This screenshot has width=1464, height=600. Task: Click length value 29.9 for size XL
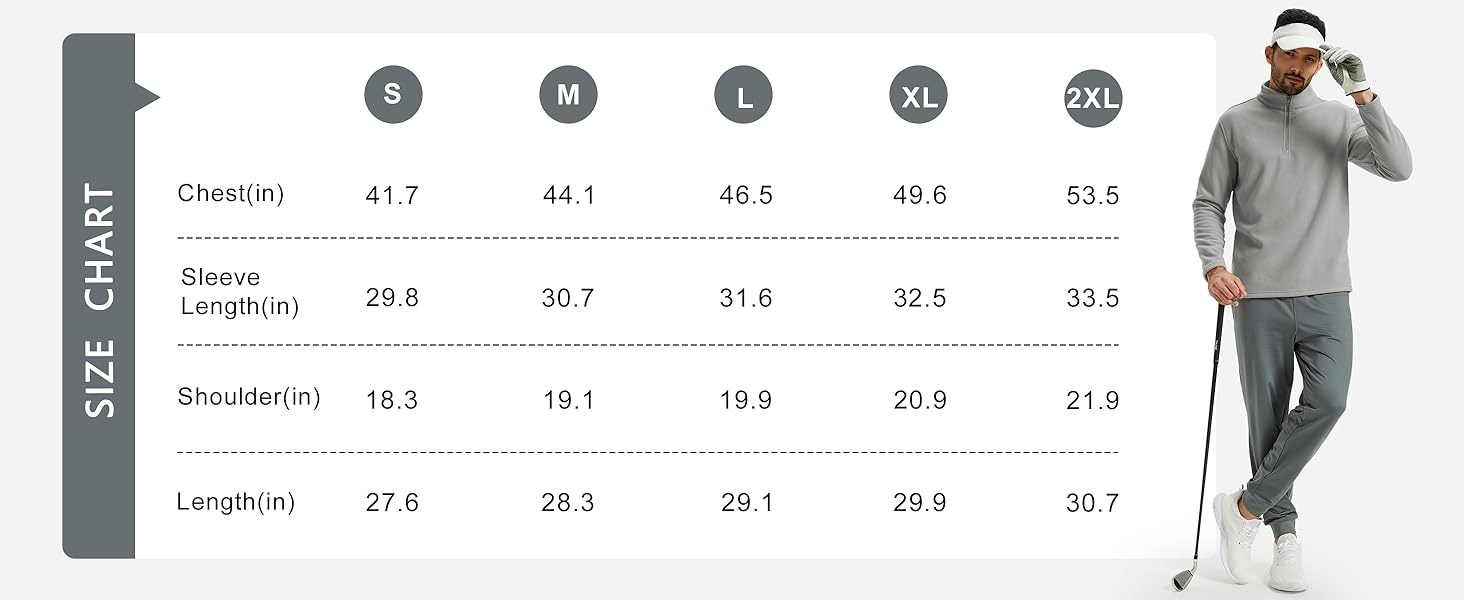tap(919, 503)
